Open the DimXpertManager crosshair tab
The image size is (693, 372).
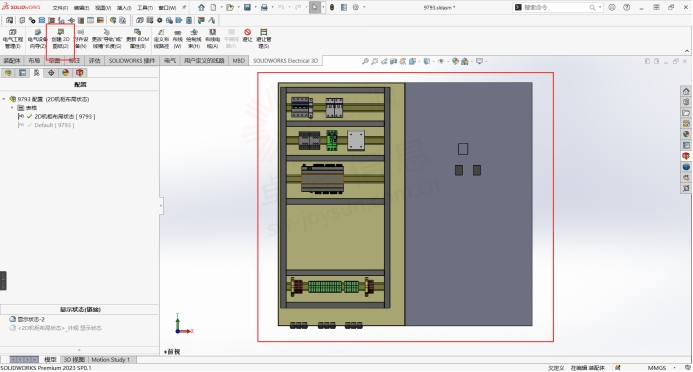pyautogui.click(x=51, y=73)
